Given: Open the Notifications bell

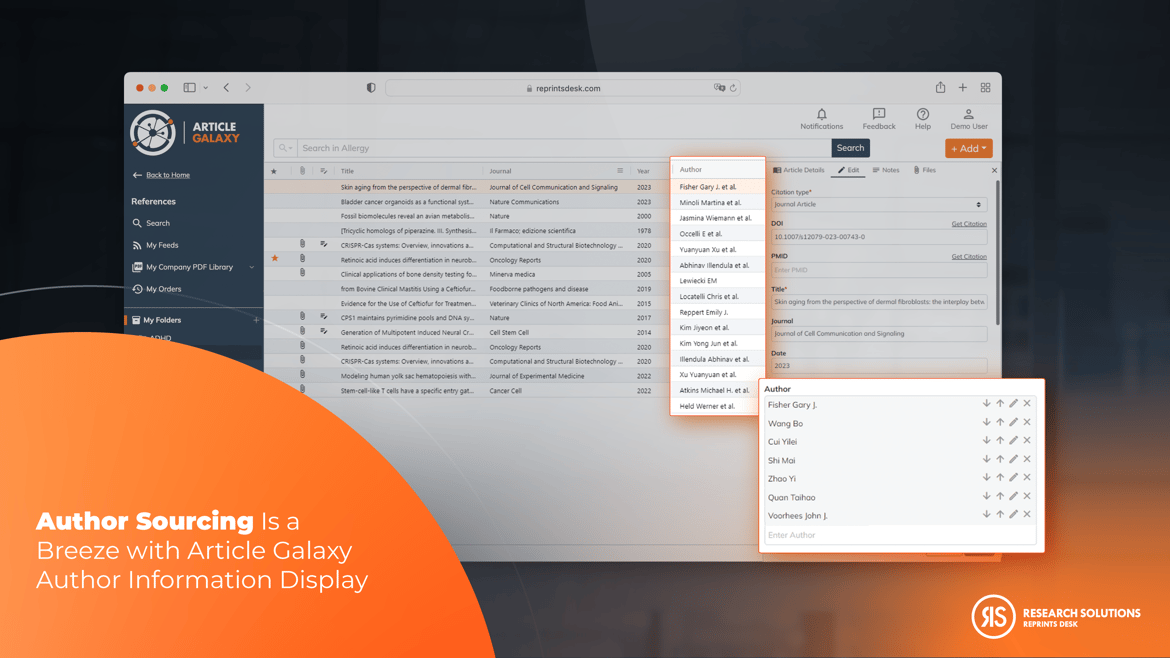Looking at the screenshot, I should [821, 115].
